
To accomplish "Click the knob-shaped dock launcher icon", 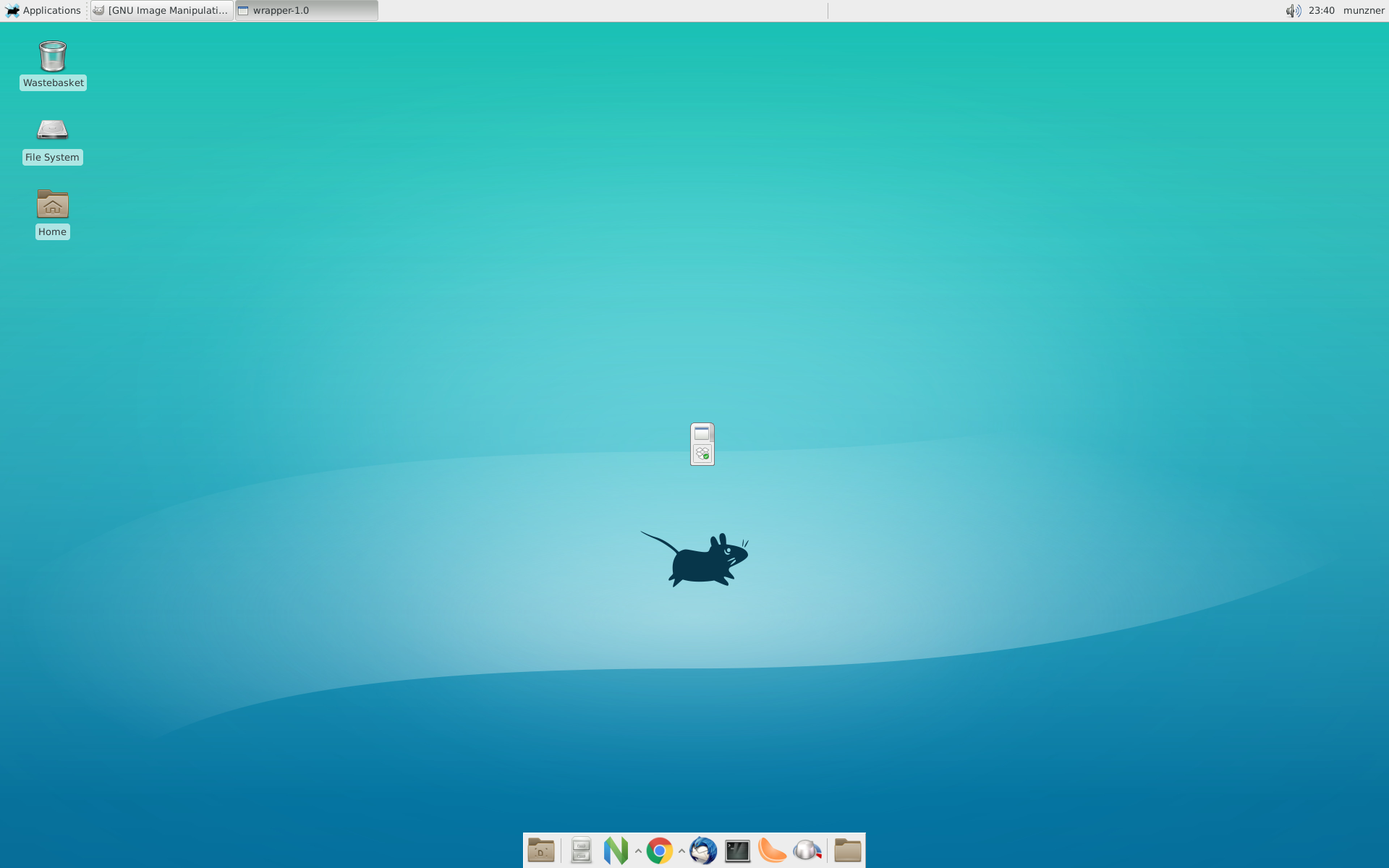I will click(x=807, y=851).
